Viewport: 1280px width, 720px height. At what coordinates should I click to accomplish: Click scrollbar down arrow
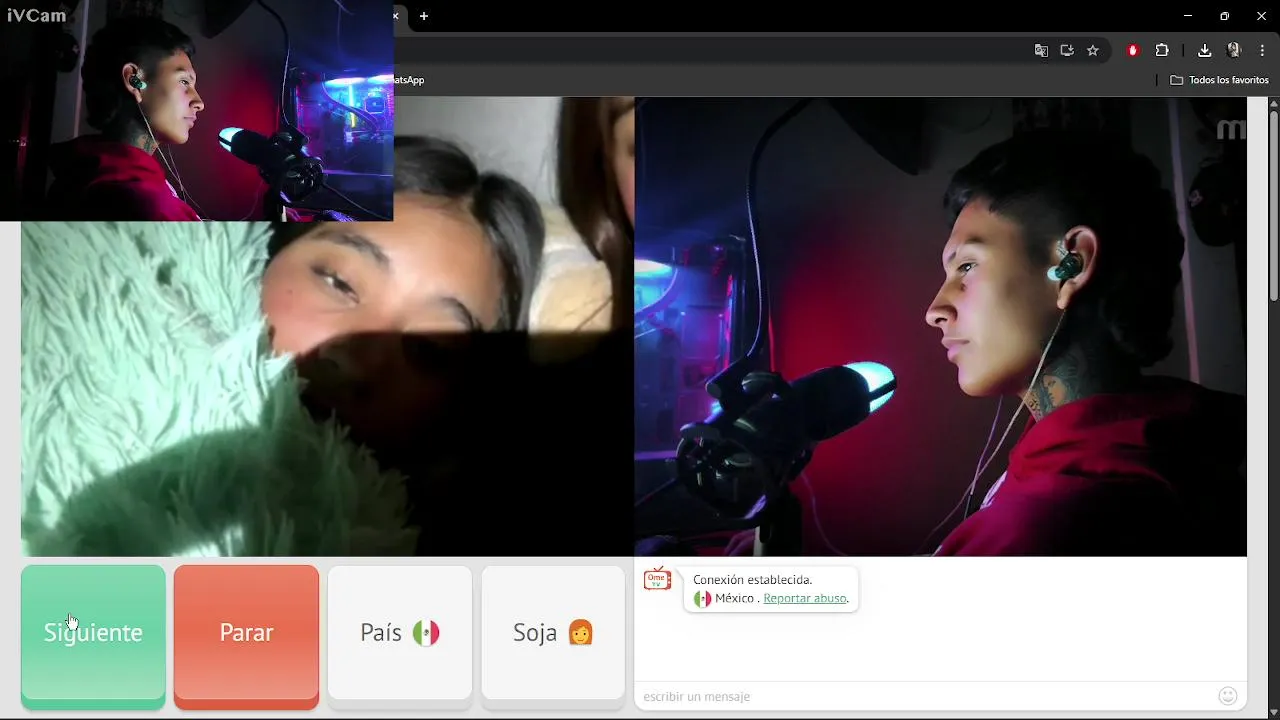point(1273,712)
